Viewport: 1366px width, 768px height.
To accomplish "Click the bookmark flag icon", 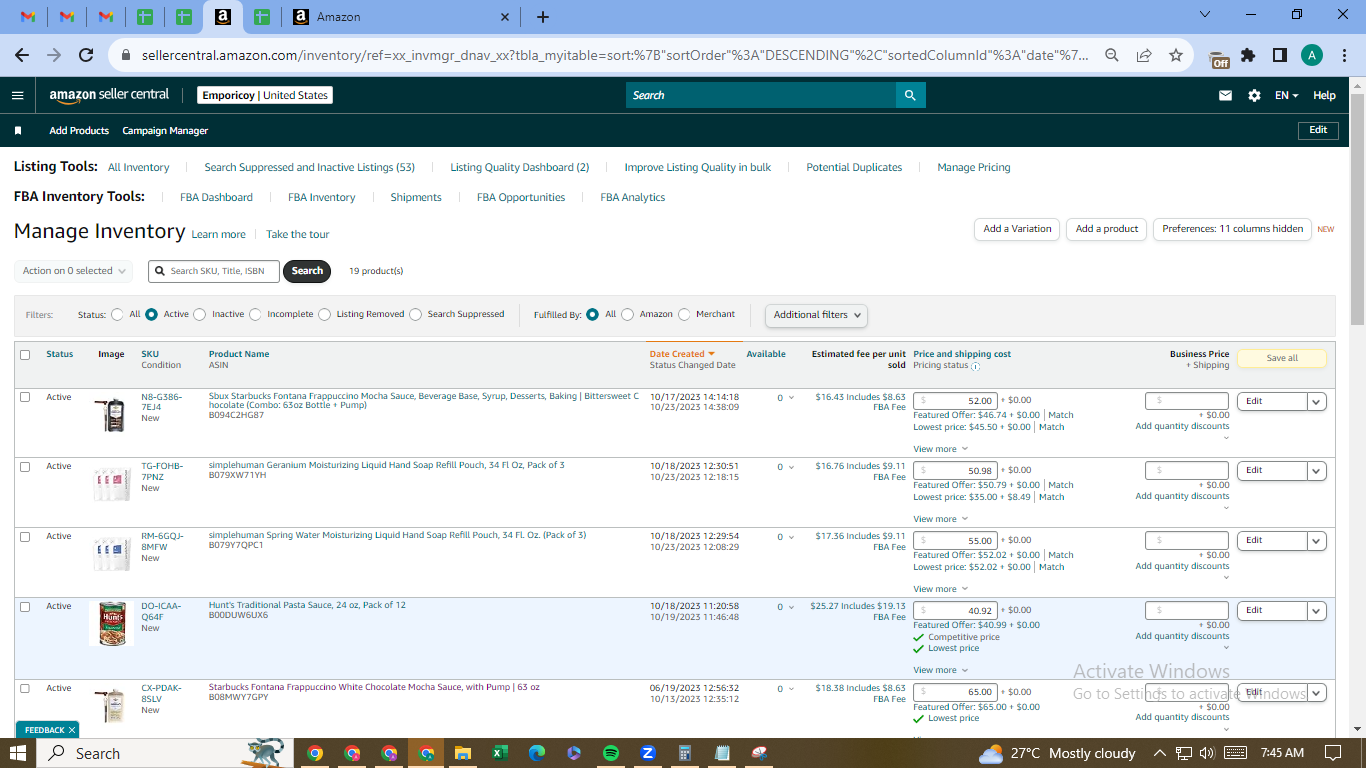I will coord(18,131).
